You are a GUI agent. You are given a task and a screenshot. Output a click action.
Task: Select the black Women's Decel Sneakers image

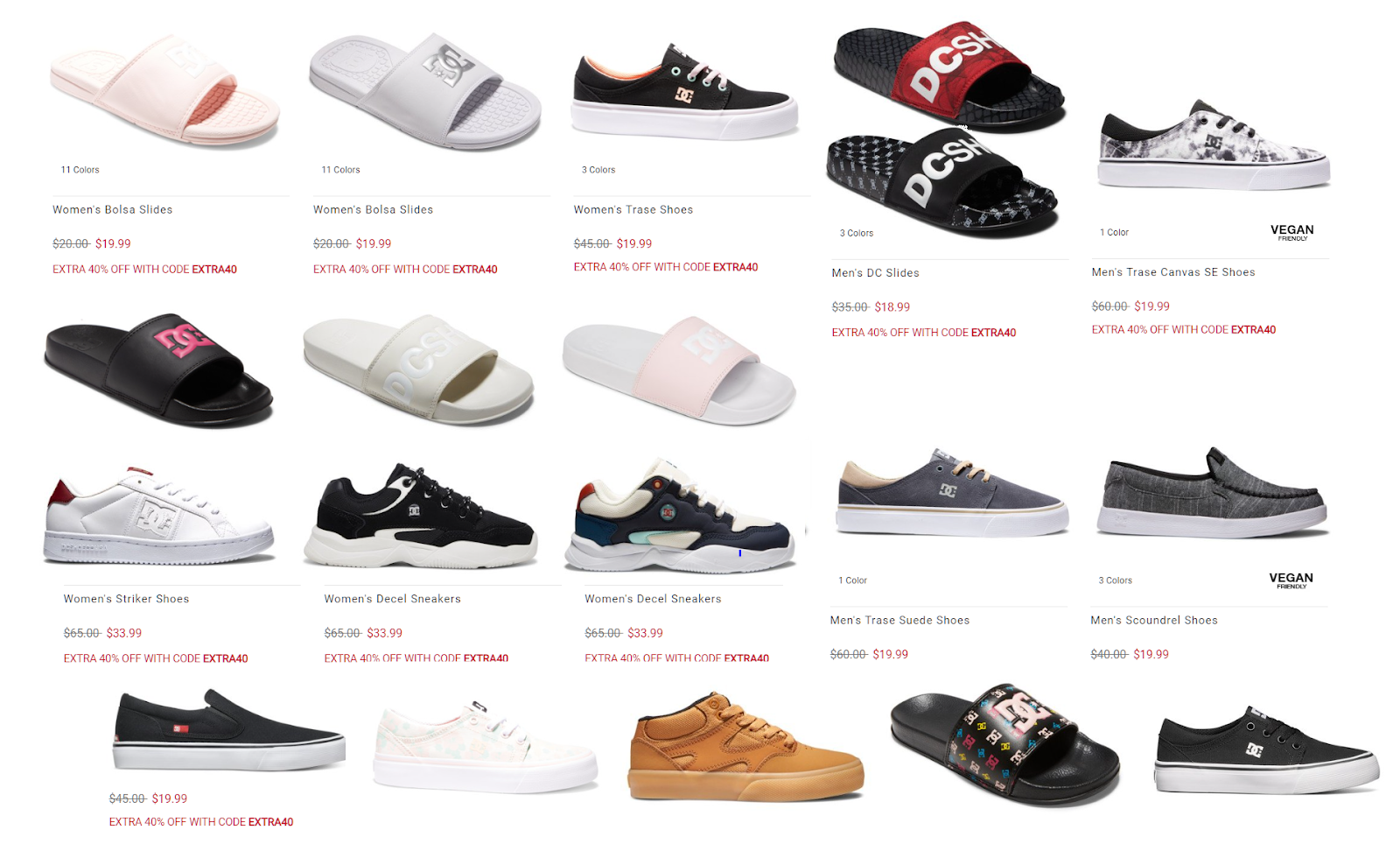(x=421, y=517)
